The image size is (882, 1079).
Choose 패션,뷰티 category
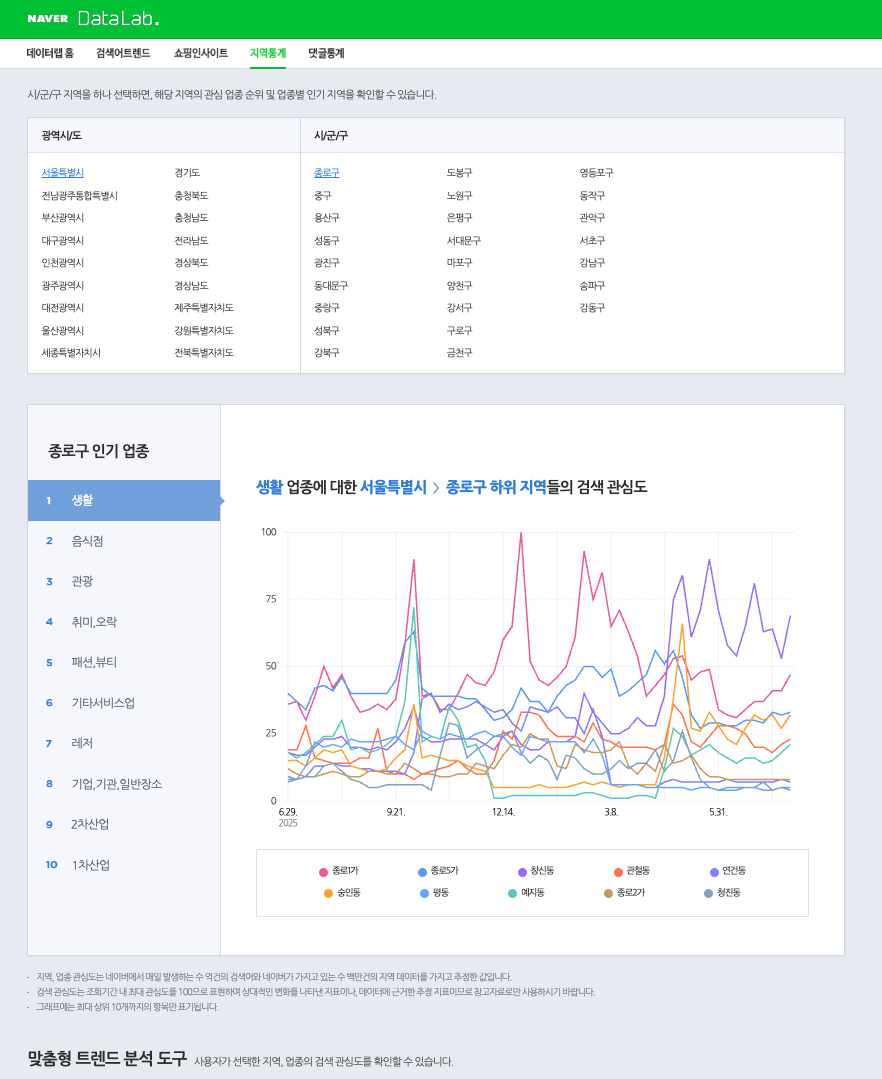coord(124,662)
